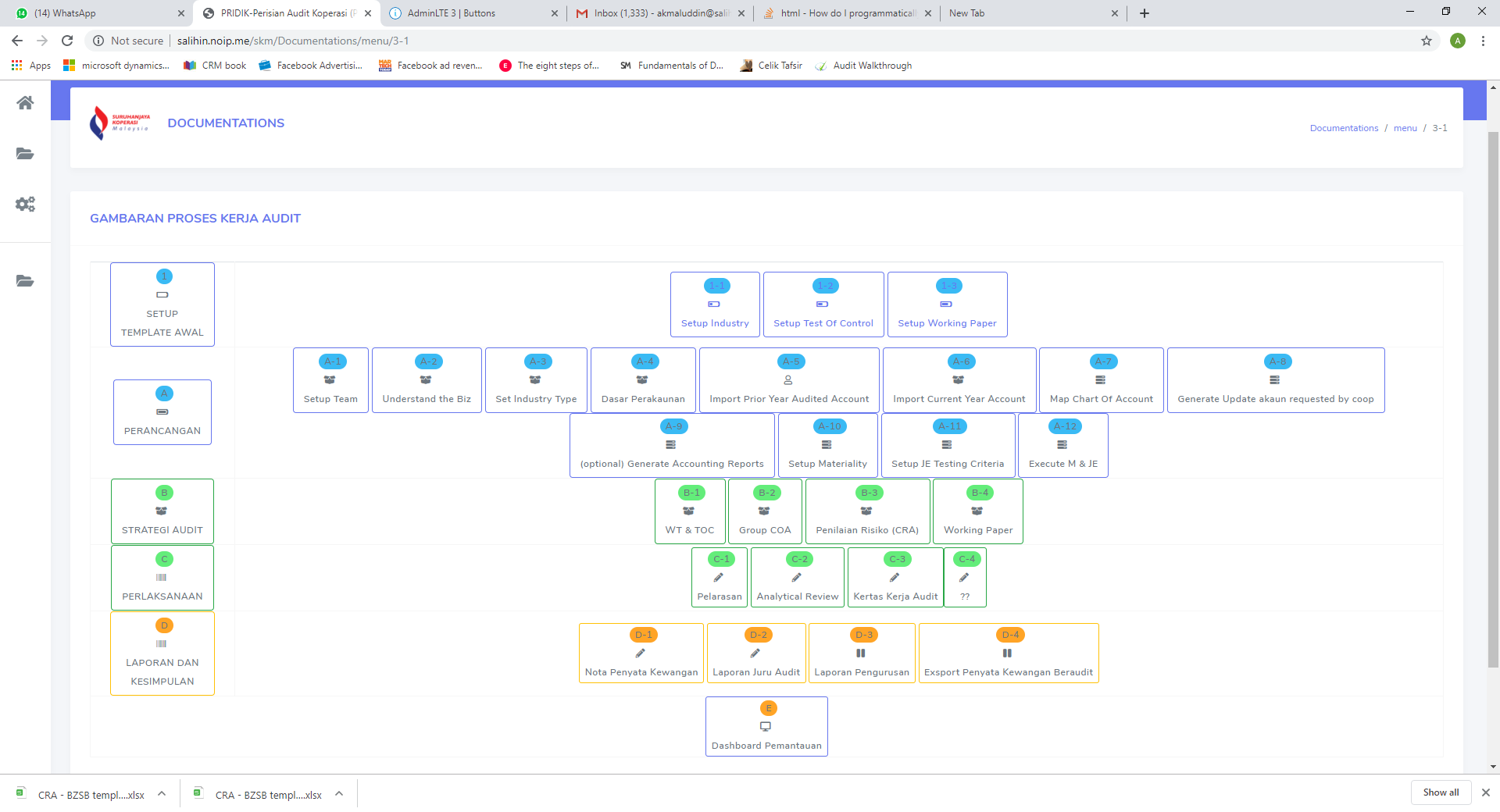Screen dimensions: 1500x812
Task: Click the browser address bar URL
Action: 292,41
